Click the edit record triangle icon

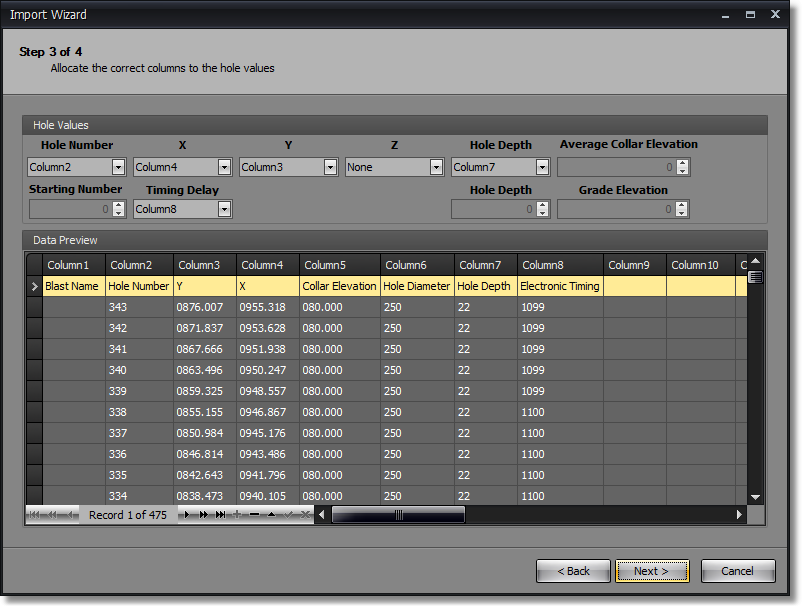[271, 515]
